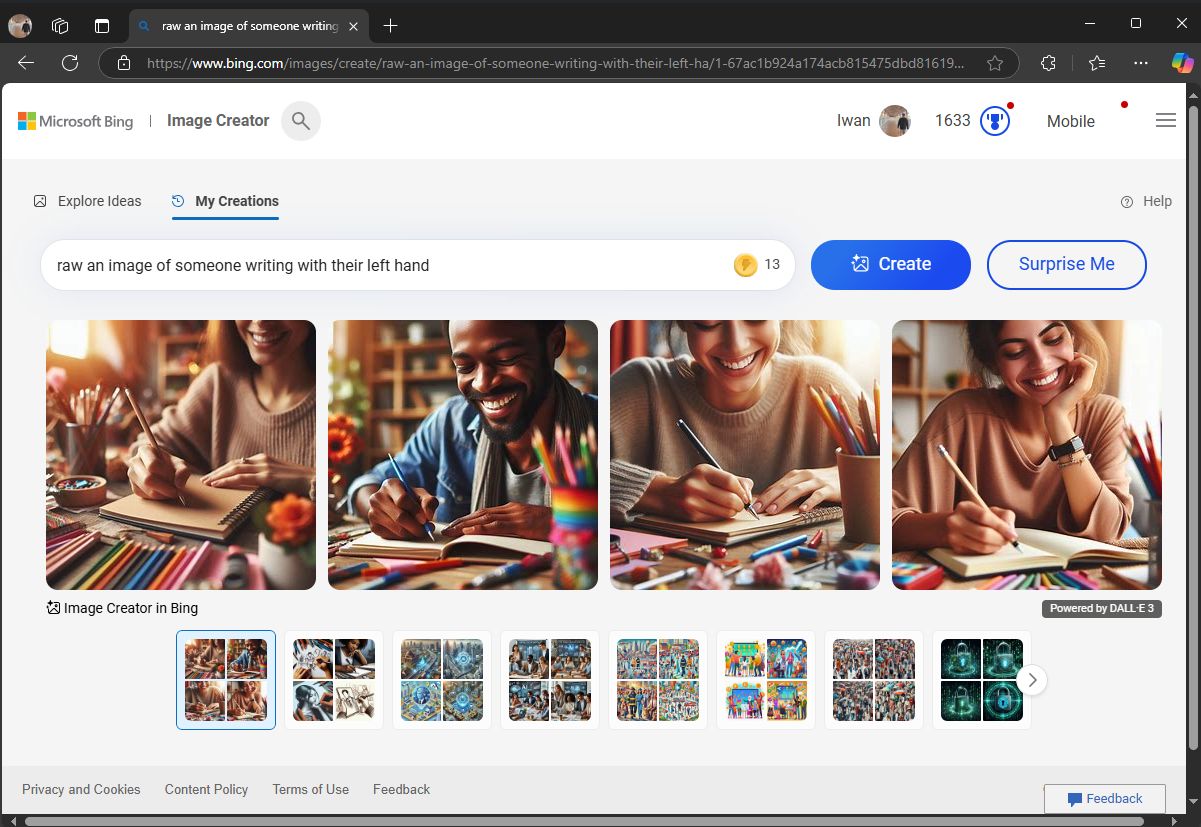Click the next arrow in history carousel
The height and width of the screenshot is (827, 1201).
click(1032, 681)
